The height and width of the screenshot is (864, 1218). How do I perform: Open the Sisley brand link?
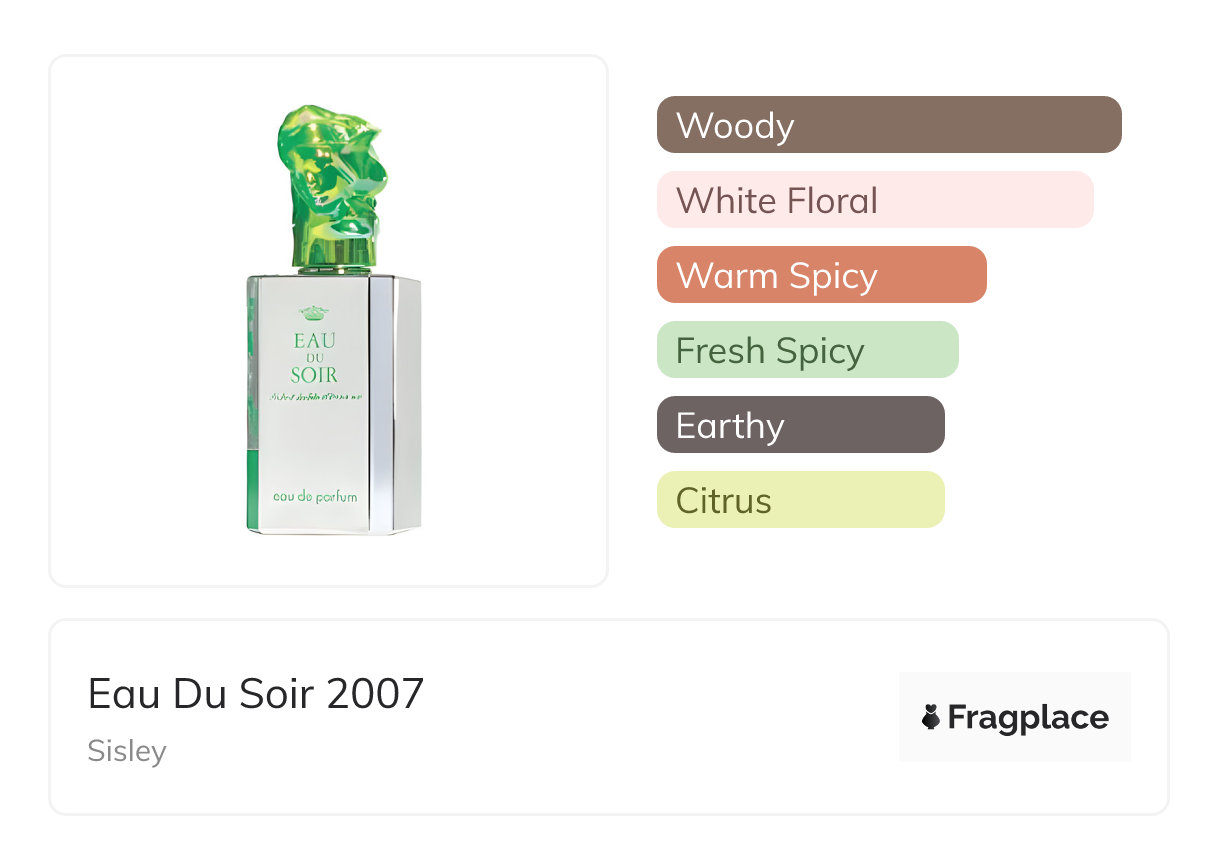point(127,751)
